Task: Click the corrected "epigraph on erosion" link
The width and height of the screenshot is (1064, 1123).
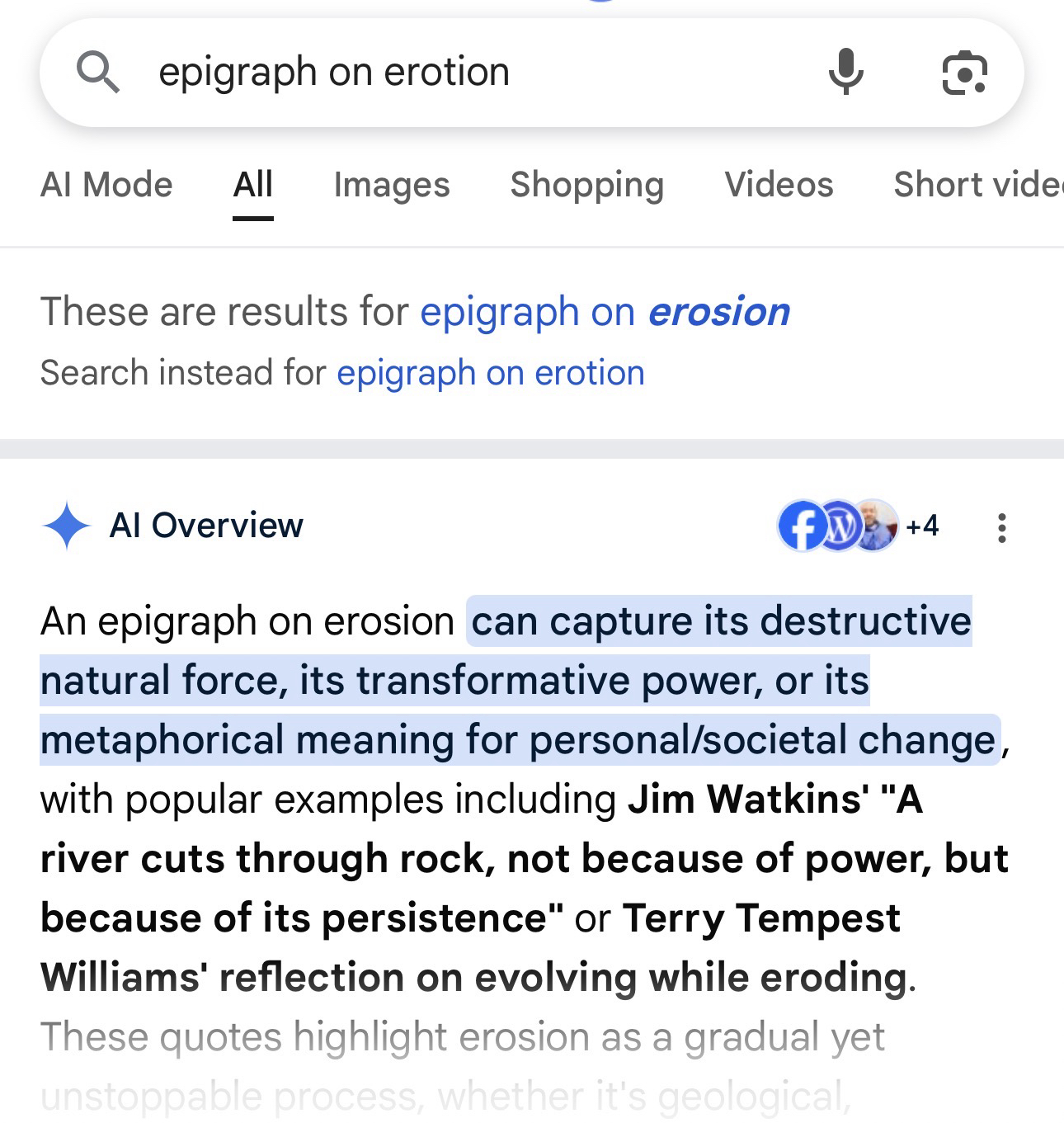Action: click(x=605, y=312)
